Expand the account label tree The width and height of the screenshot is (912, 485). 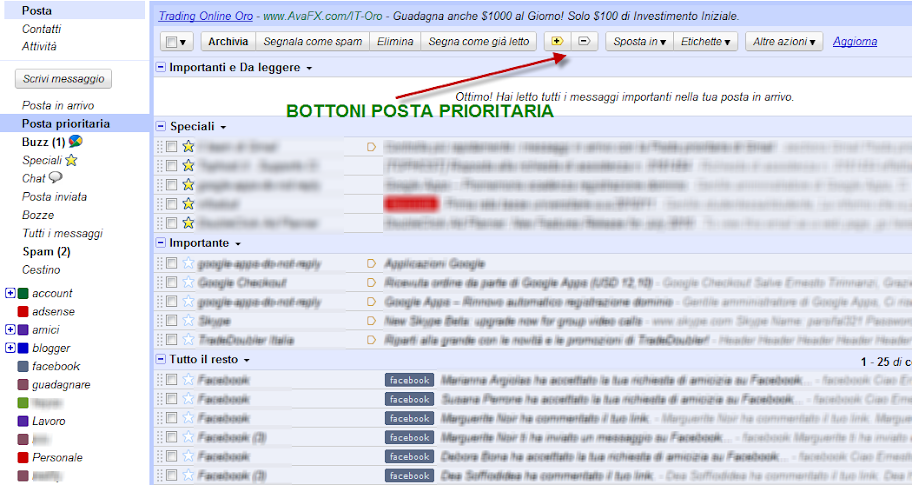click(10, 293)
